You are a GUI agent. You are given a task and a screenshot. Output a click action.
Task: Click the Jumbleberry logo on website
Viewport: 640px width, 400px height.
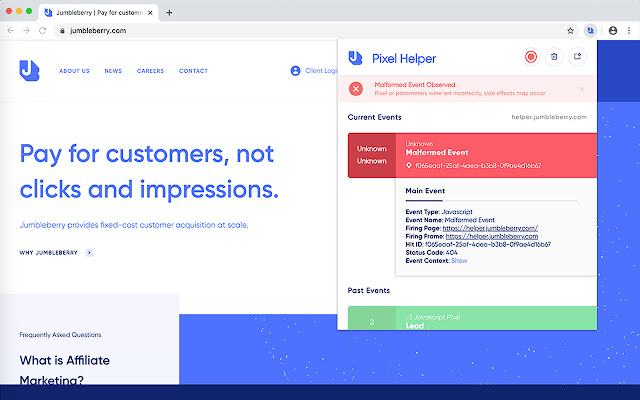pyautogui.click(x=29, y=71)
